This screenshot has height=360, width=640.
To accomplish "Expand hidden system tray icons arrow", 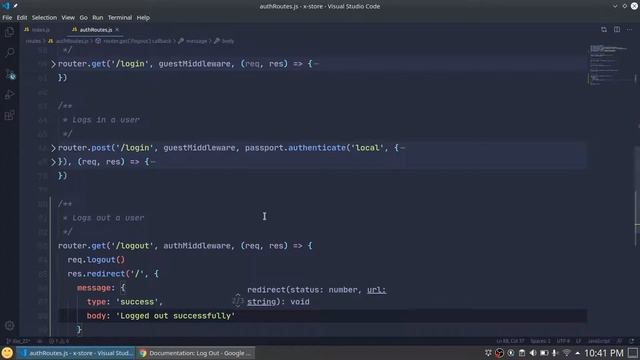I will (578, 353).
